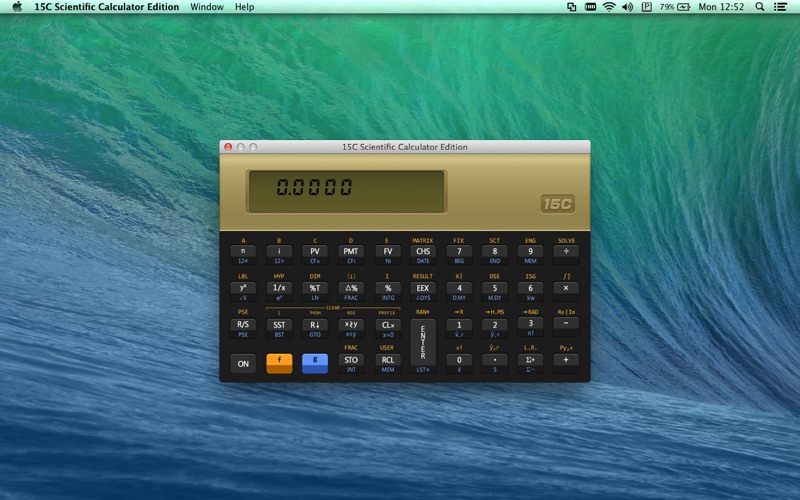Click the decimal point key
The height and width of the screenshot is (500, 800).
click(494, 363)
